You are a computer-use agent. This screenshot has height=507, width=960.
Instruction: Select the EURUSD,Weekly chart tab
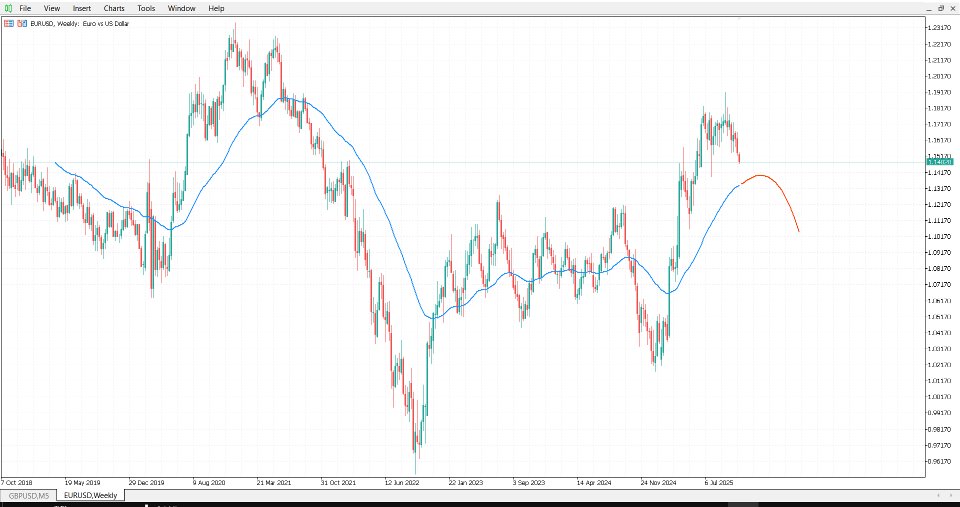(90, 495)
